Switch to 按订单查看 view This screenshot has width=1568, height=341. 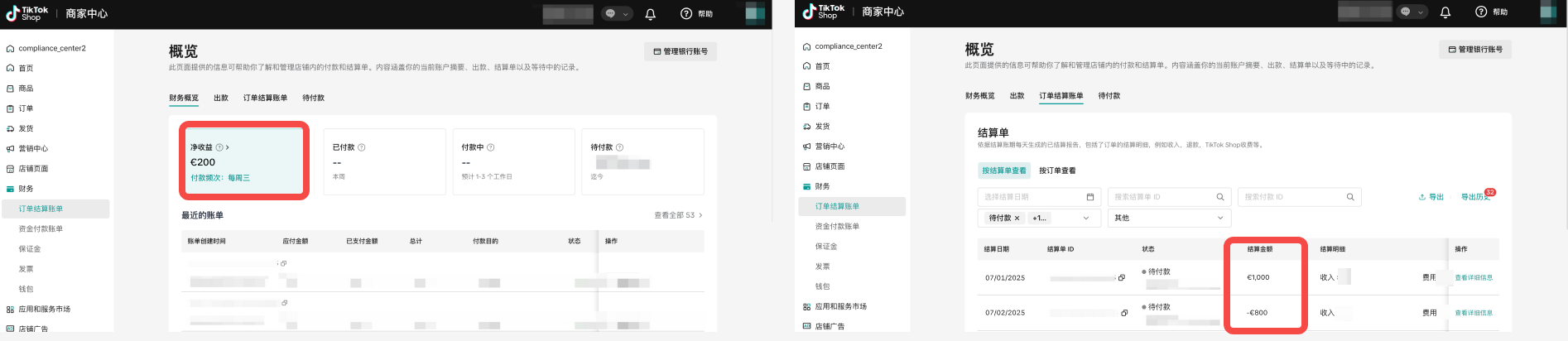pos(1057,170)
